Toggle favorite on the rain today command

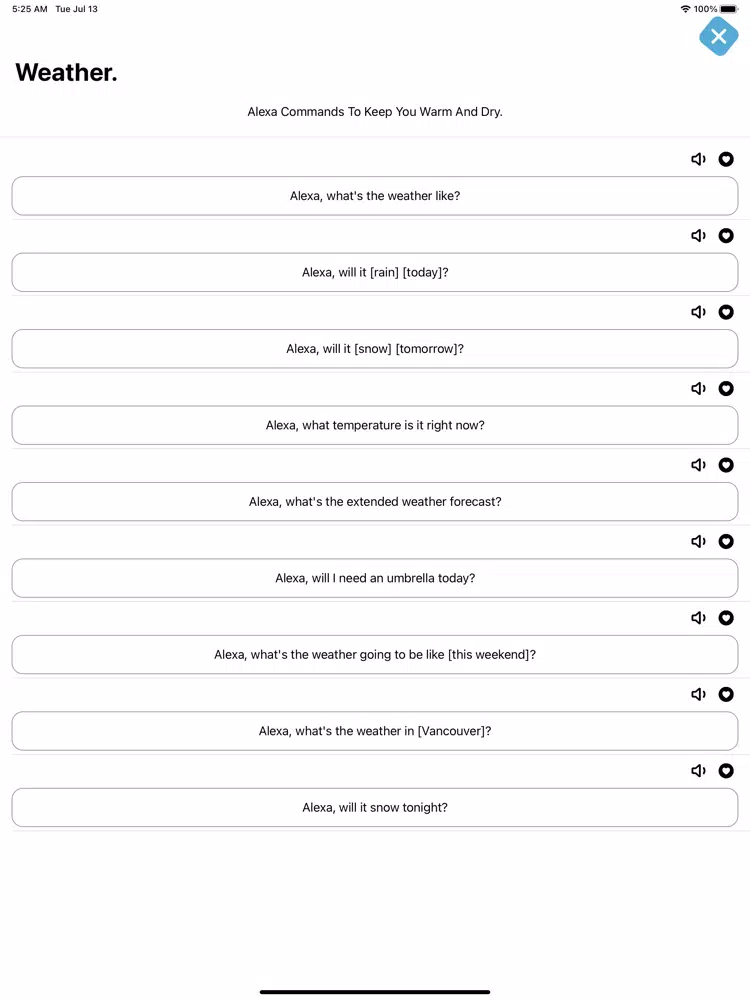(x=726, y=236)
